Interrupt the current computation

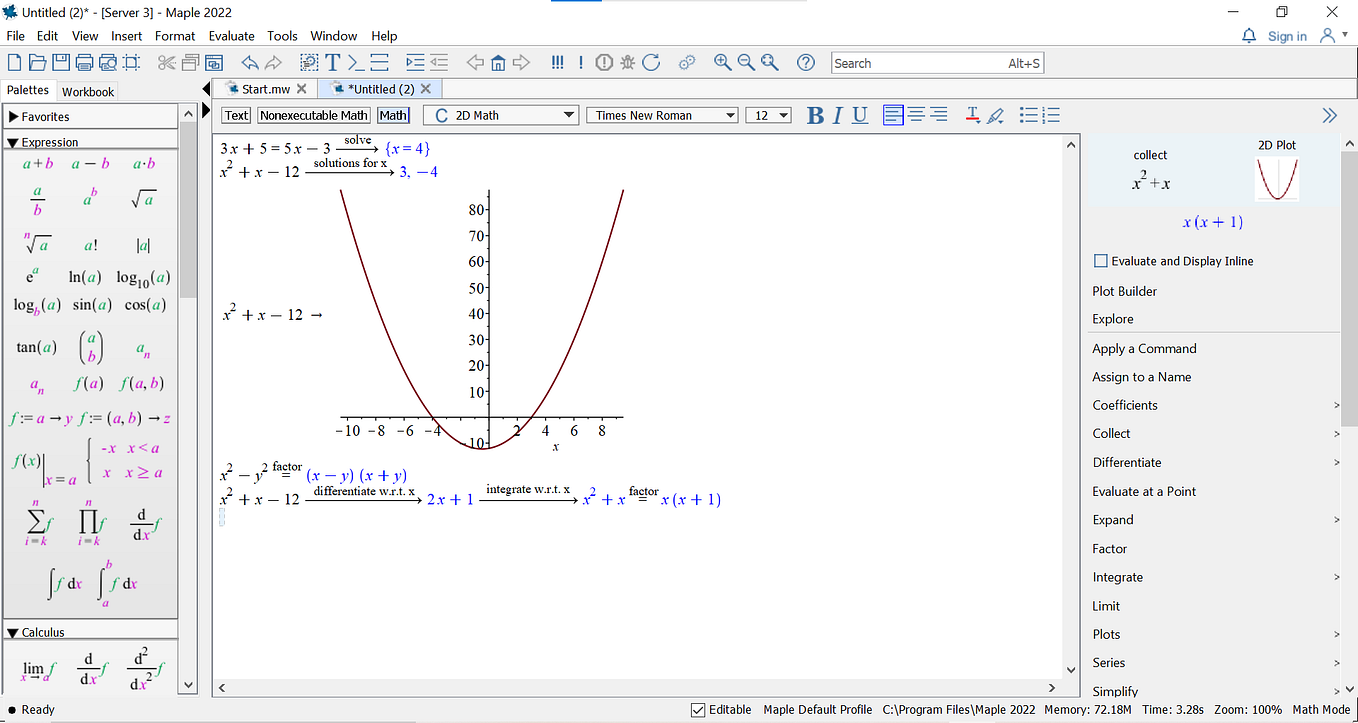coord(604,63)
